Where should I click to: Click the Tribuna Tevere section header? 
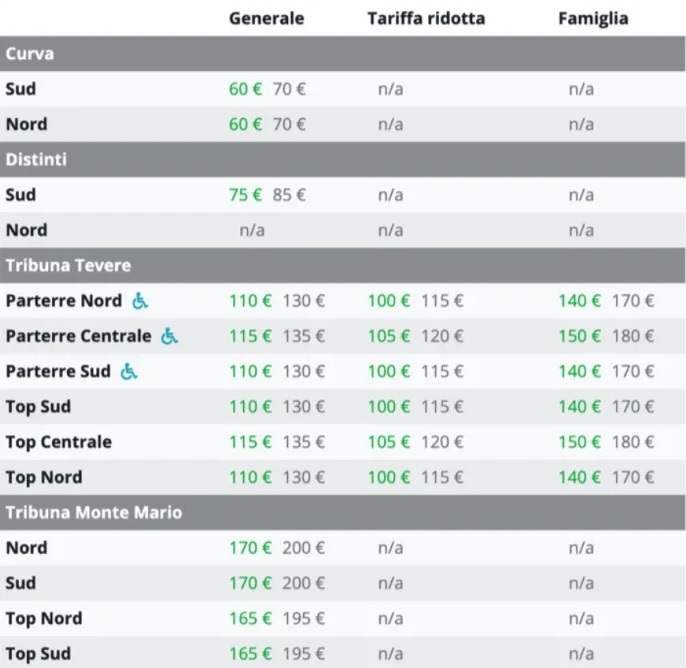(x=343, y=266)
